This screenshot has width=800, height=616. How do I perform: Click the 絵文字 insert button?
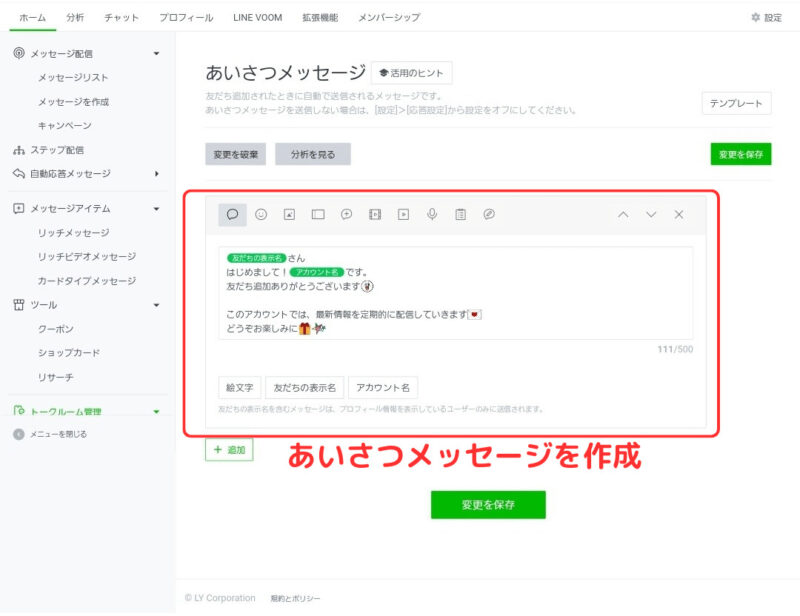pos(240,387)
